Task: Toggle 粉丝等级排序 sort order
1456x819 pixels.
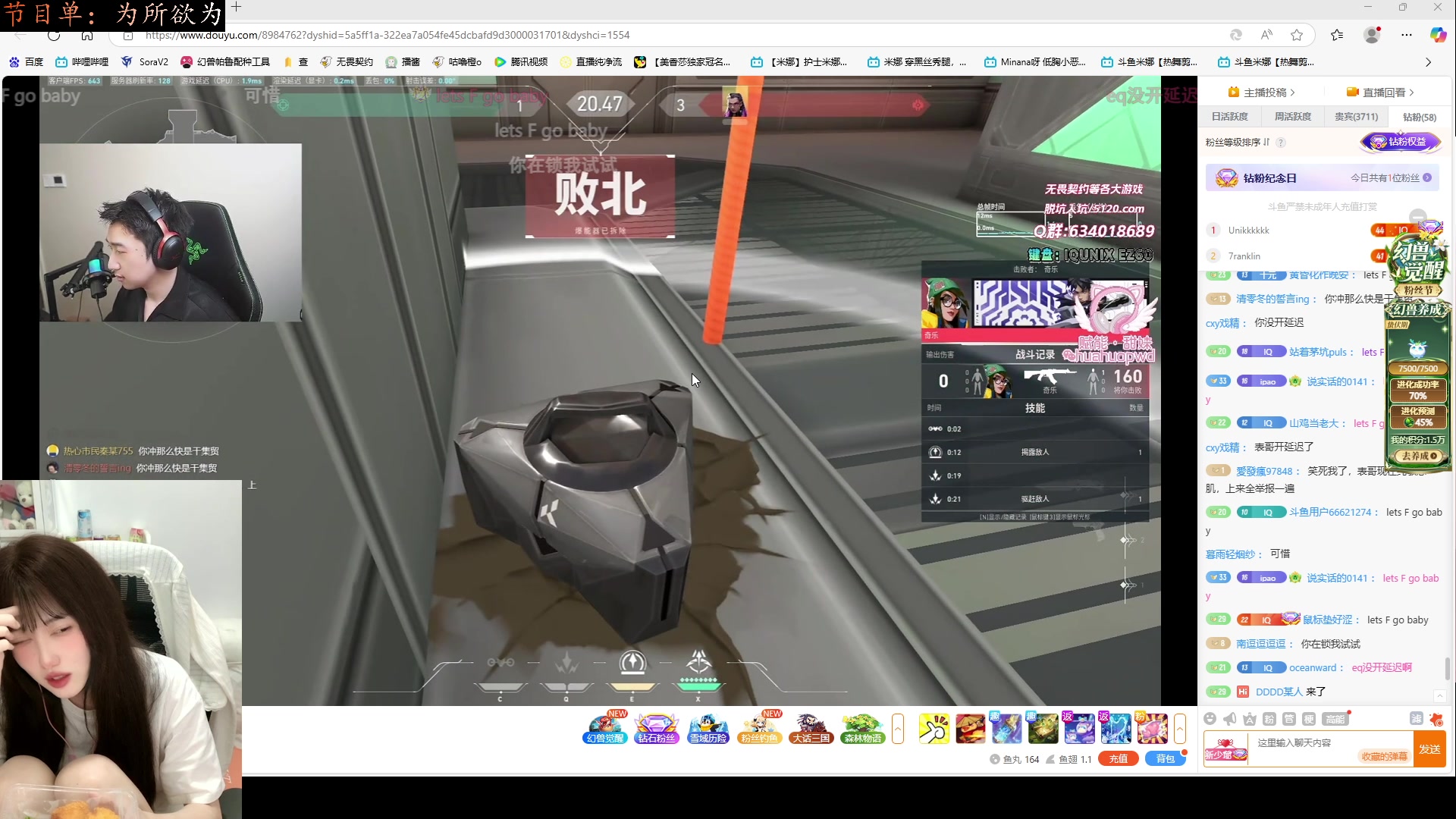Action: pos(1266,143)
